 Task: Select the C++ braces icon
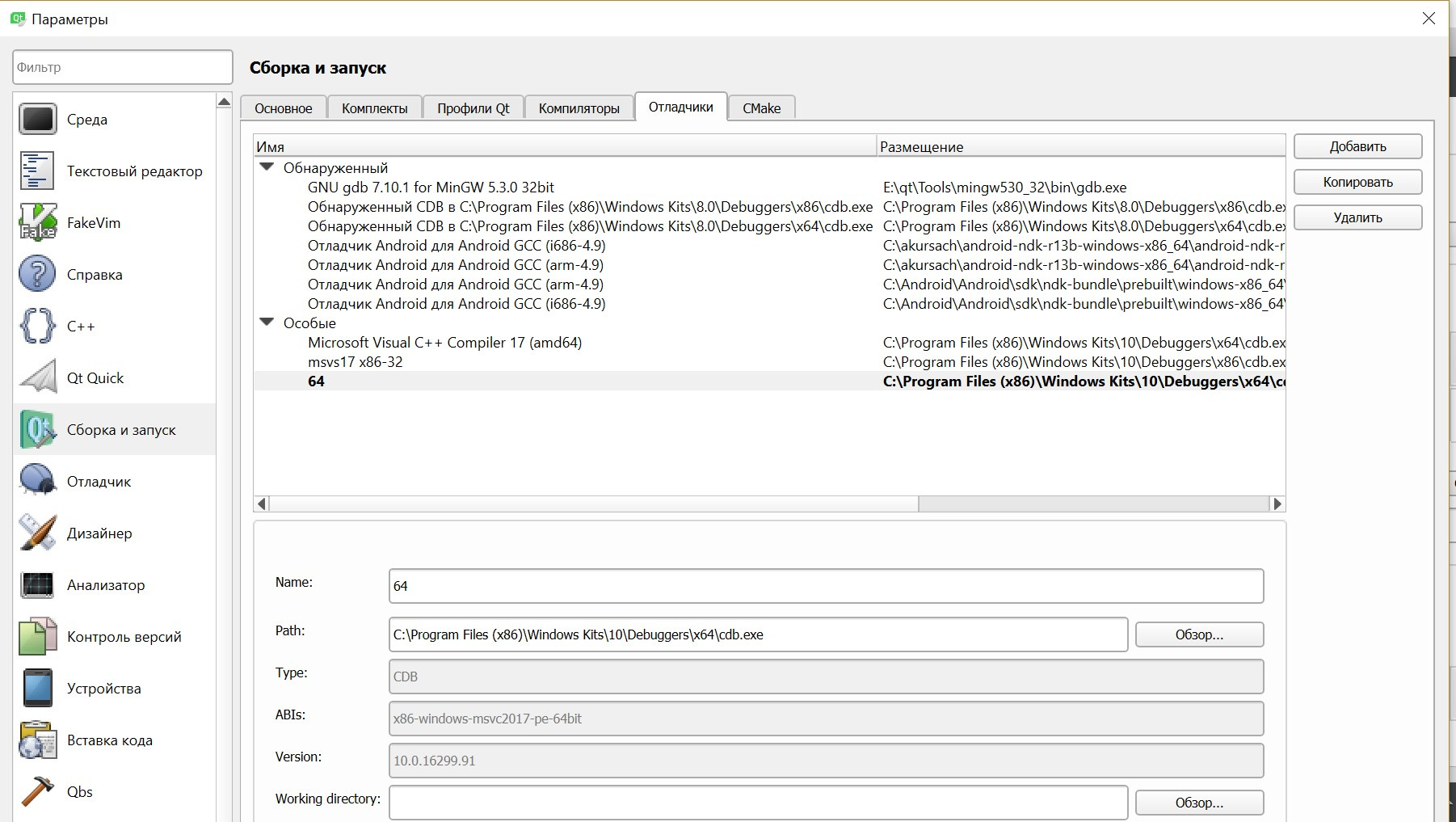point(38,327)
